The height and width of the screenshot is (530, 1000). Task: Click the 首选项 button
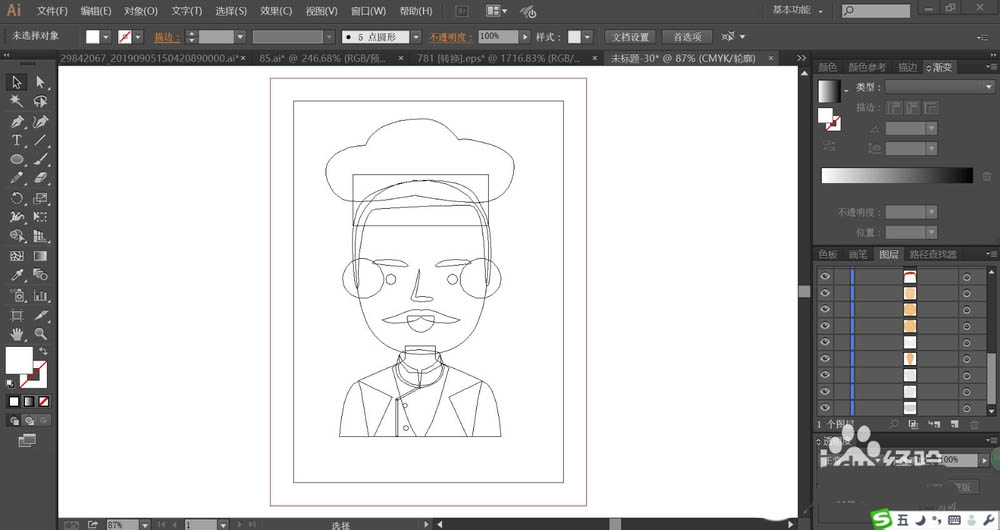coord(687,37)
